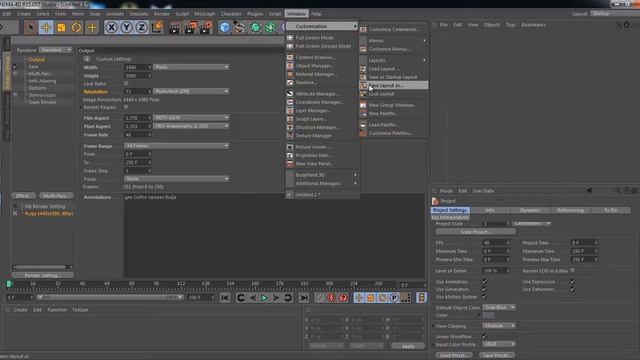Open the MoGraph menu
This screenshot has height=360, width=640.
tap(204, 13)
